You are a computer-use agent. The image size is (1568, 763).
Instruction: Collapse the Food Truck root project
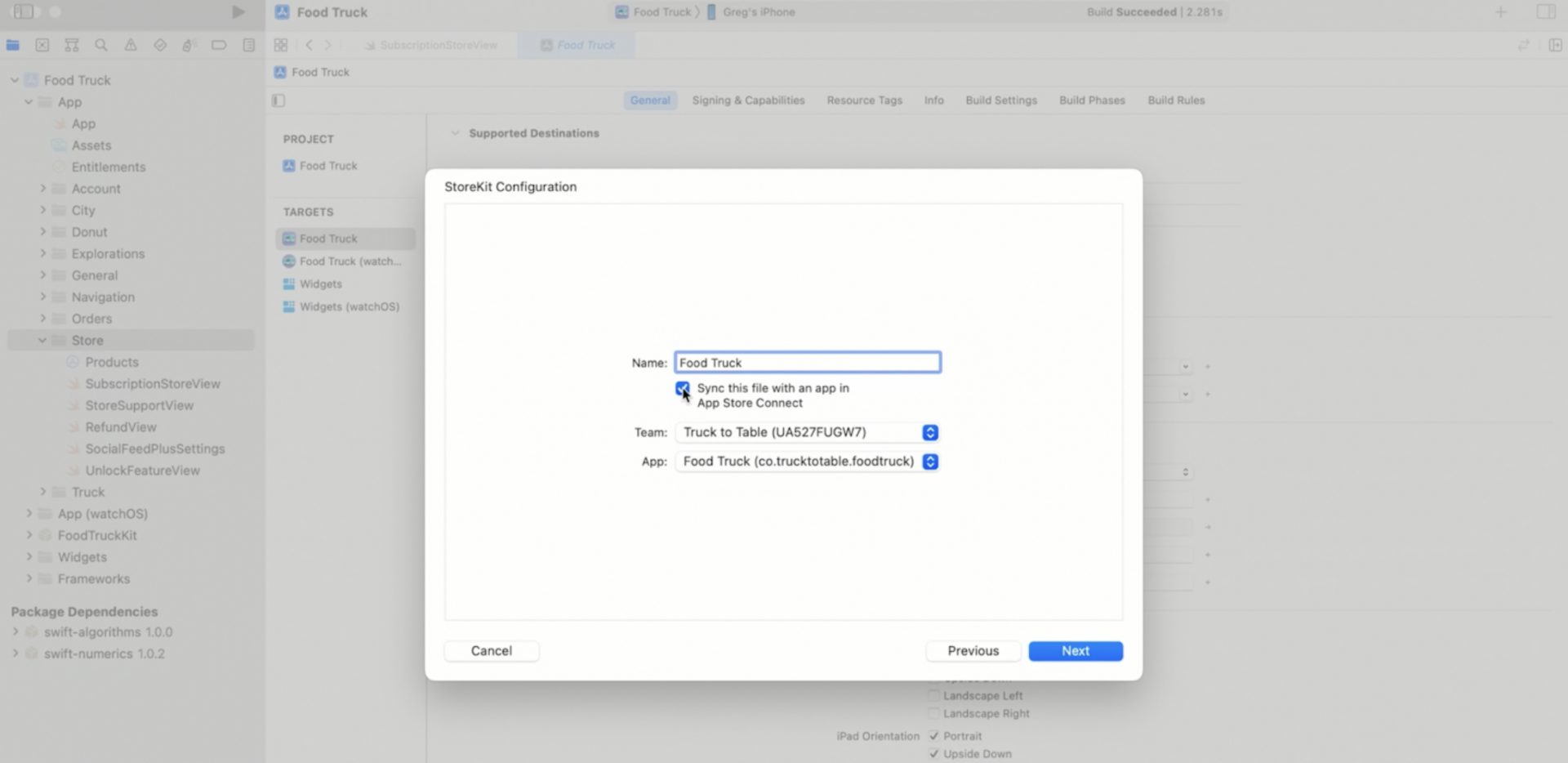[x=14, y=80]
